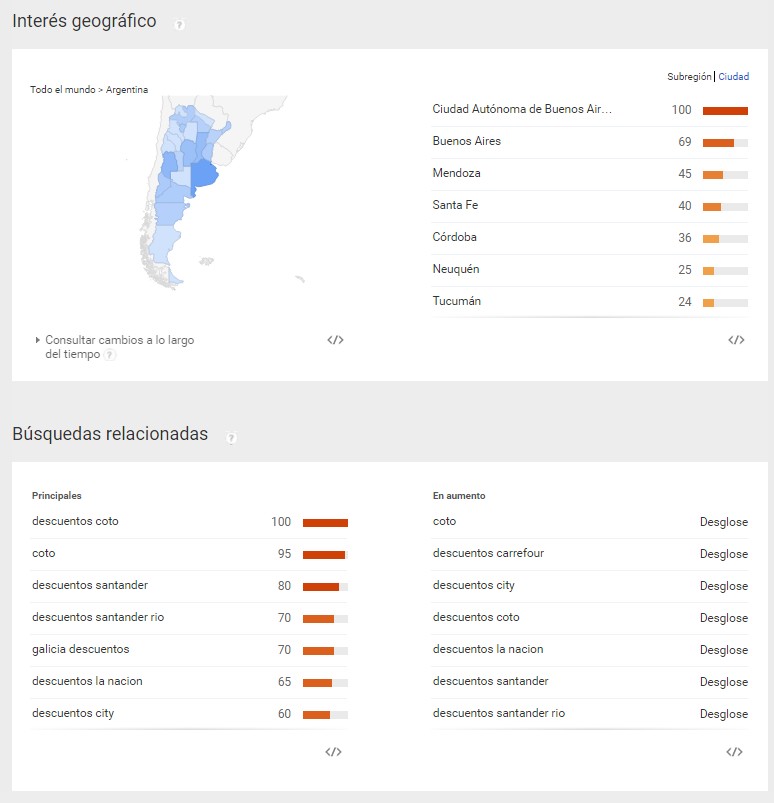Click embed code icon under region list
This screenshot has width=774, height=803.
[736, 340]
